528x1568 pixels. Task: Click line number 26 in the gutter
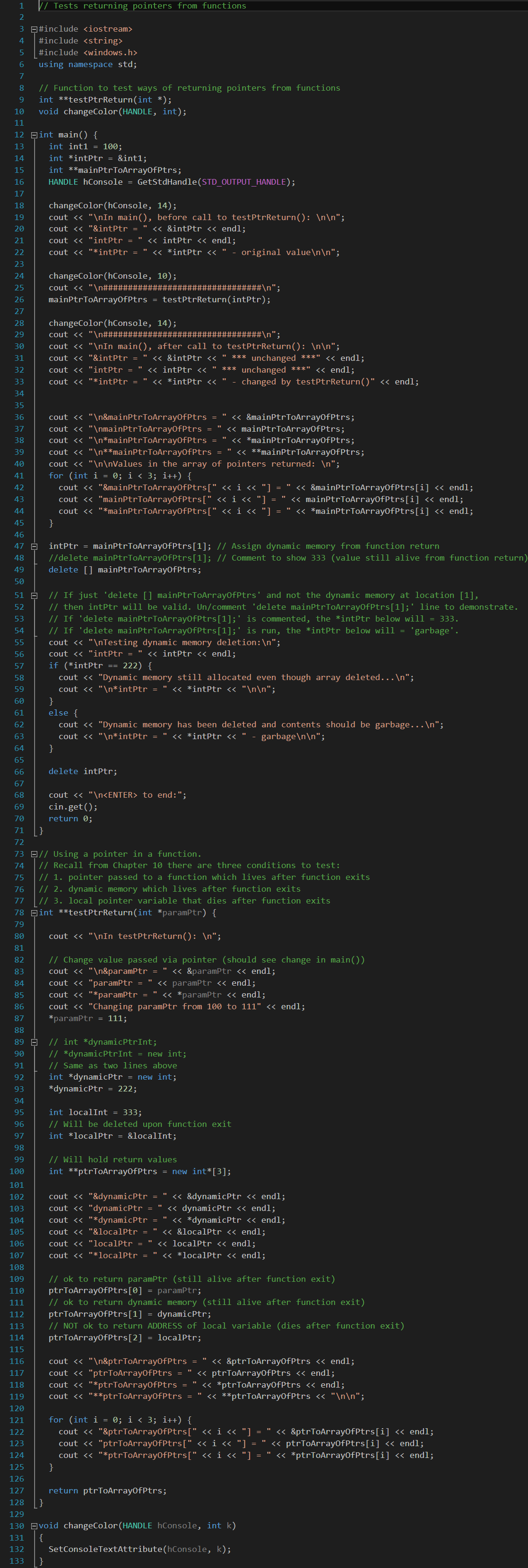(19, 299)
